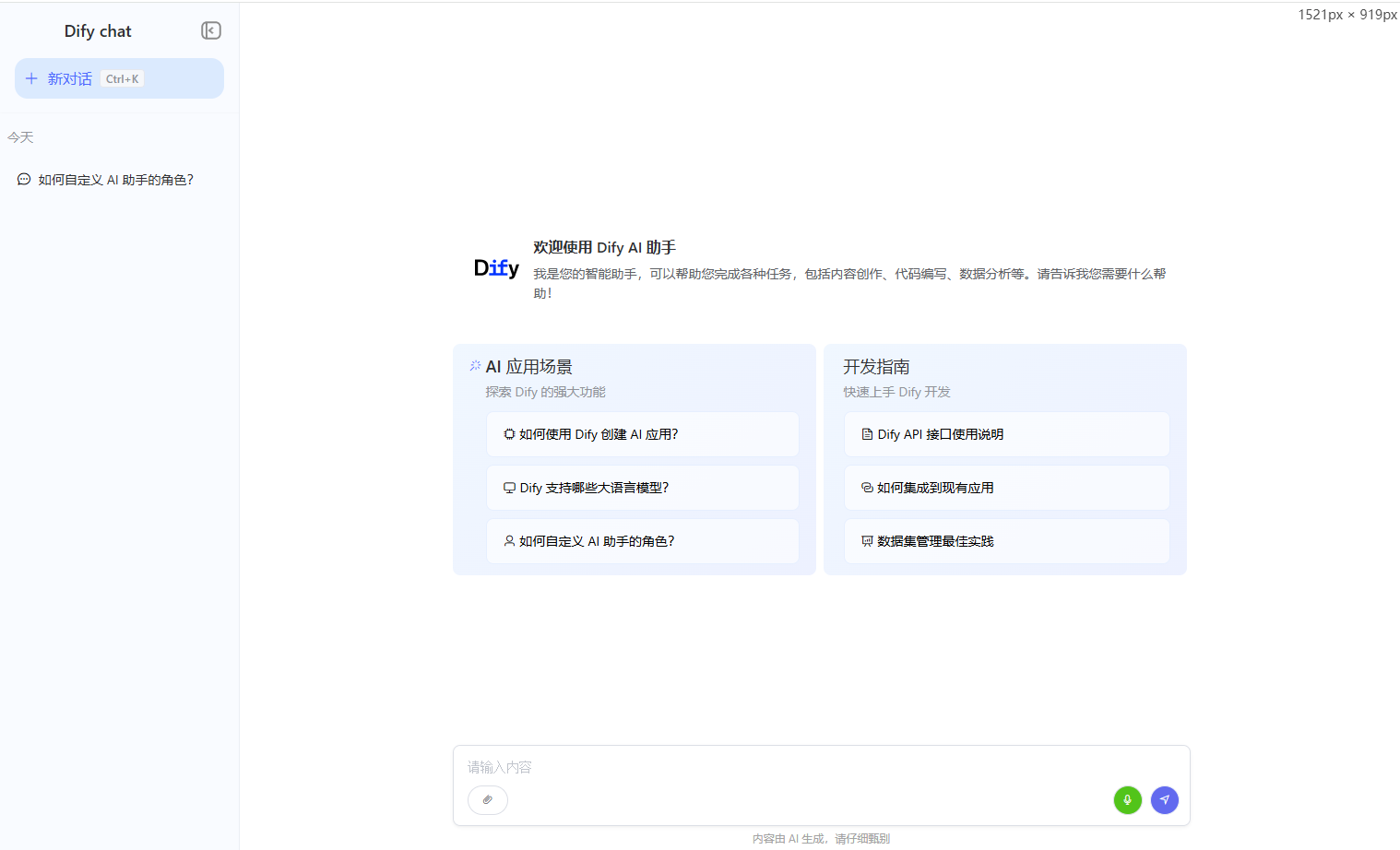Viewport: 1400px width, 850px height.
Task: Choose suggestion card 如何自定义 AI 助手的角色?
Action: click(x=643, y=541)
